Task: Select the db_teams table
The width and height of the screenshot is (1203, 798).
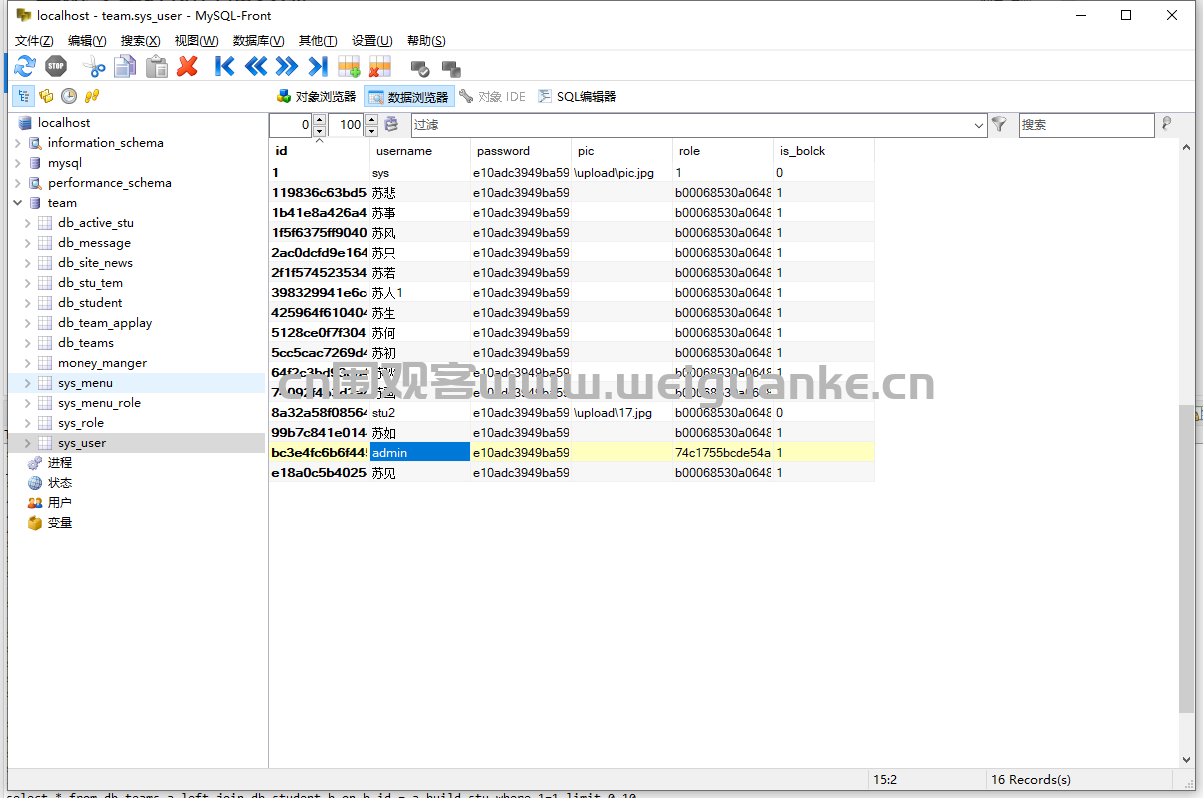Action: pos(86,343)
